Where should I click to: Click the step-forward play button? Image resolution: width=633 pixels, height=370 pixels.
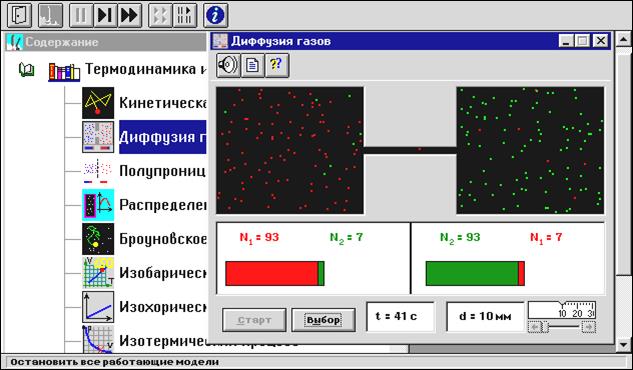coord(105,15)
